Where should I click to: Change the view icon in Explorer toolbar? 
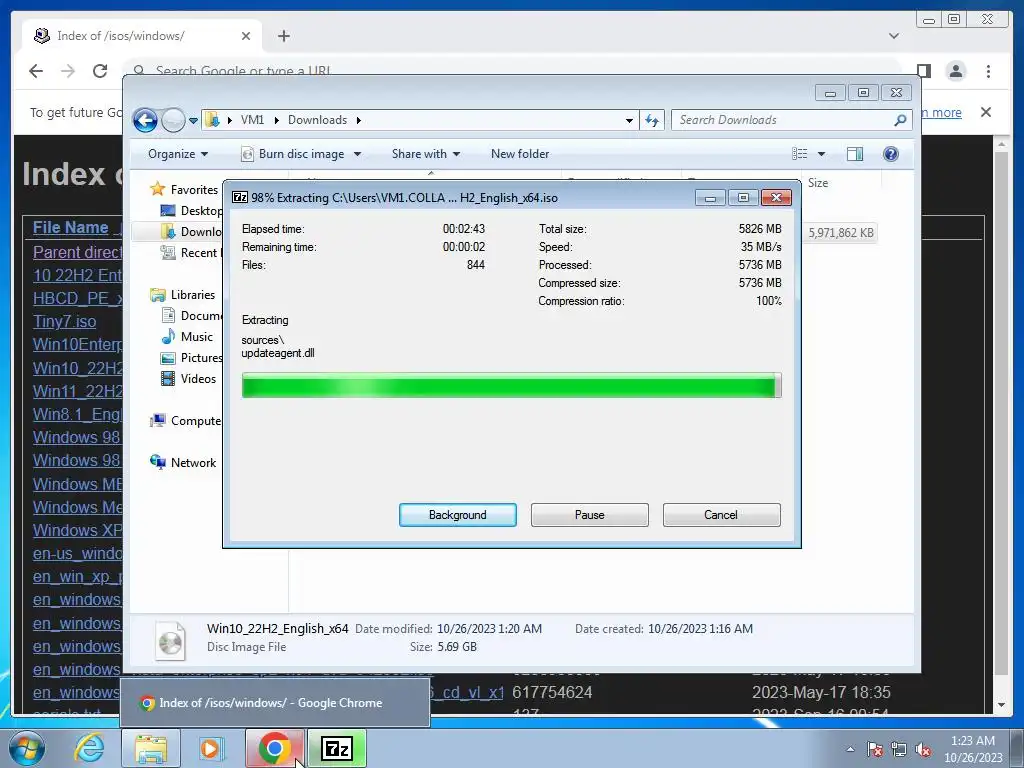click(x=799, y=154)
